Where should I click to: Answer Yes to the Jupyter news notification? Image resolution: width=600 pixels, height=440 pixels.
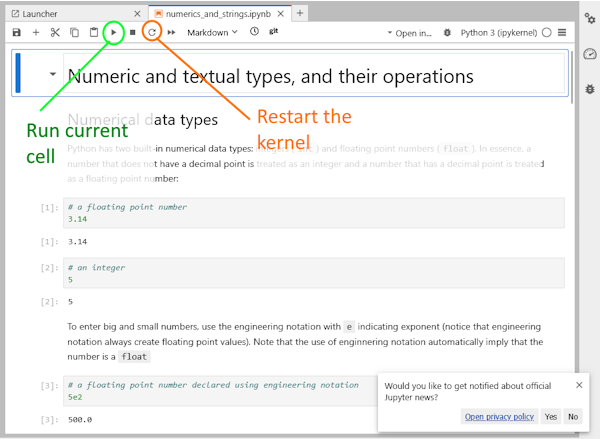[x=551, y=417]
